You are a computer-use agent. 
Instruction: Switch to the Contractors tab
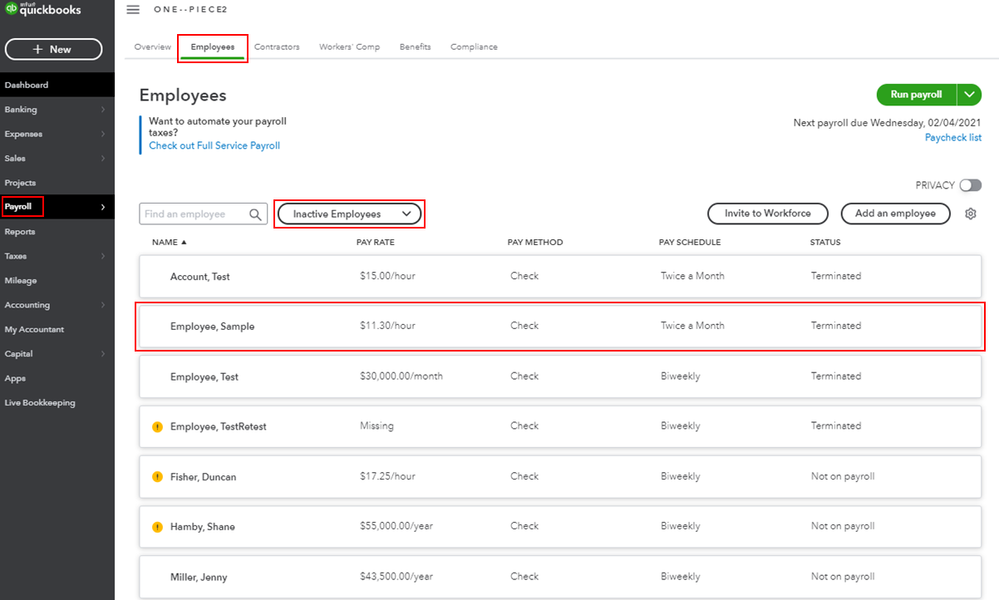click(276, 47)
